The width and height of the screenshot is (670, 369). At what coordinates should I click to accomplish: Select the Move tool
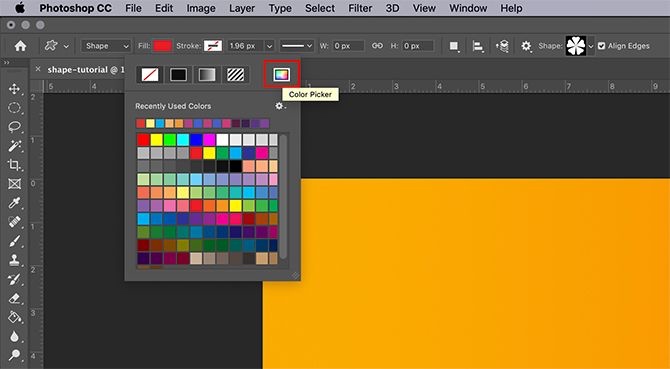[x=14, y=88]
